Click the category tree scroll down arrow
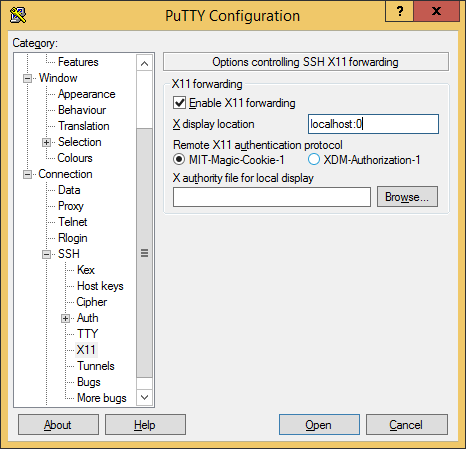This screenshot has width=466, height=449. point(144,397)
